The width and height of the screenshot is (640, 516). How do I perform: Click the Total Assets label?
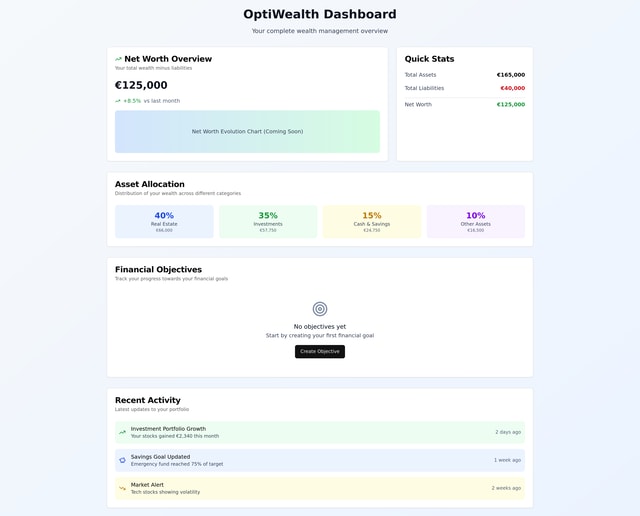pos(420,75)
